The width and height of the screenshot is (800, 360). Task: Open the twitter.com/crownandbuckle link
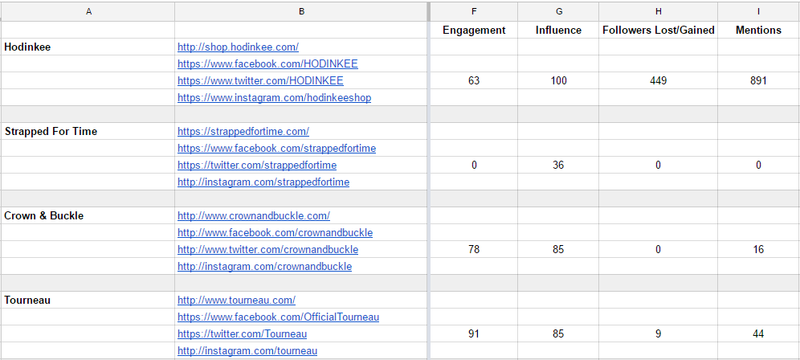click(267, 250)
